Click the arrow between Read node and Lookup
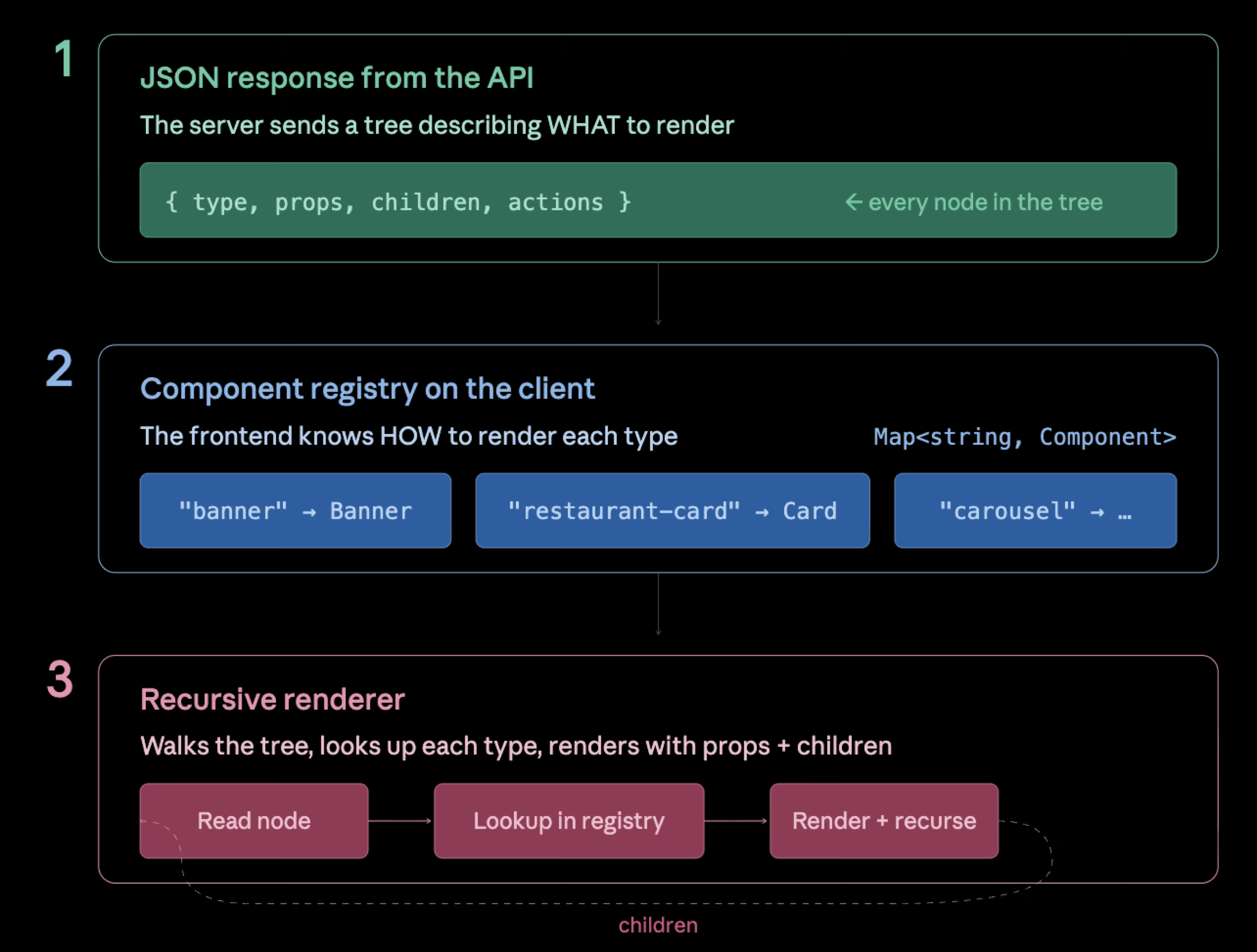 click(401, 821)
